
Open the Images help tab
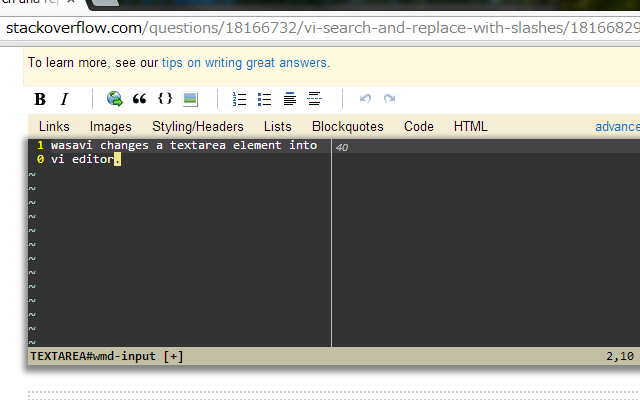click(111, 127)
